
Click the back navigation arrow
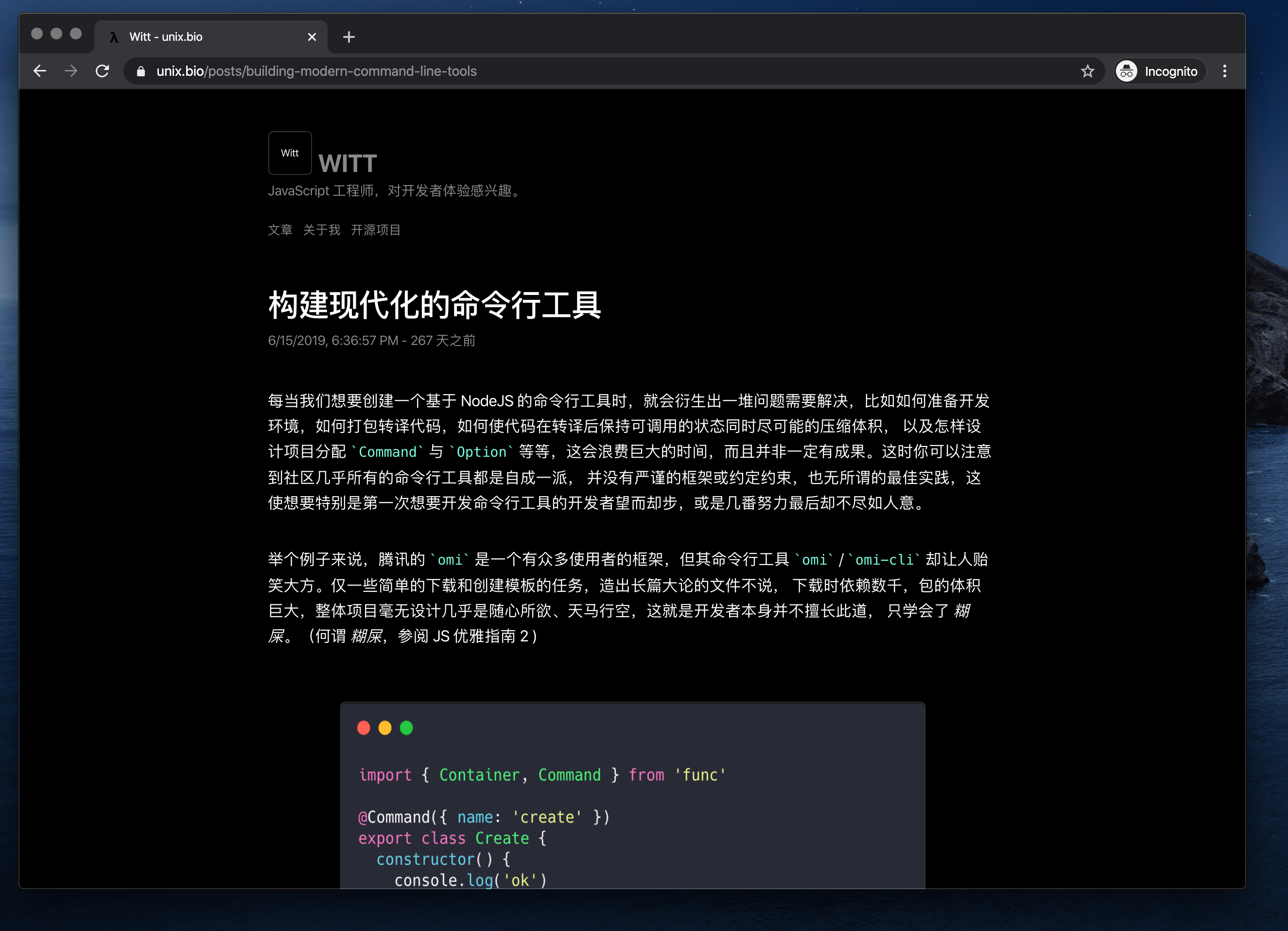pos(40,70)
